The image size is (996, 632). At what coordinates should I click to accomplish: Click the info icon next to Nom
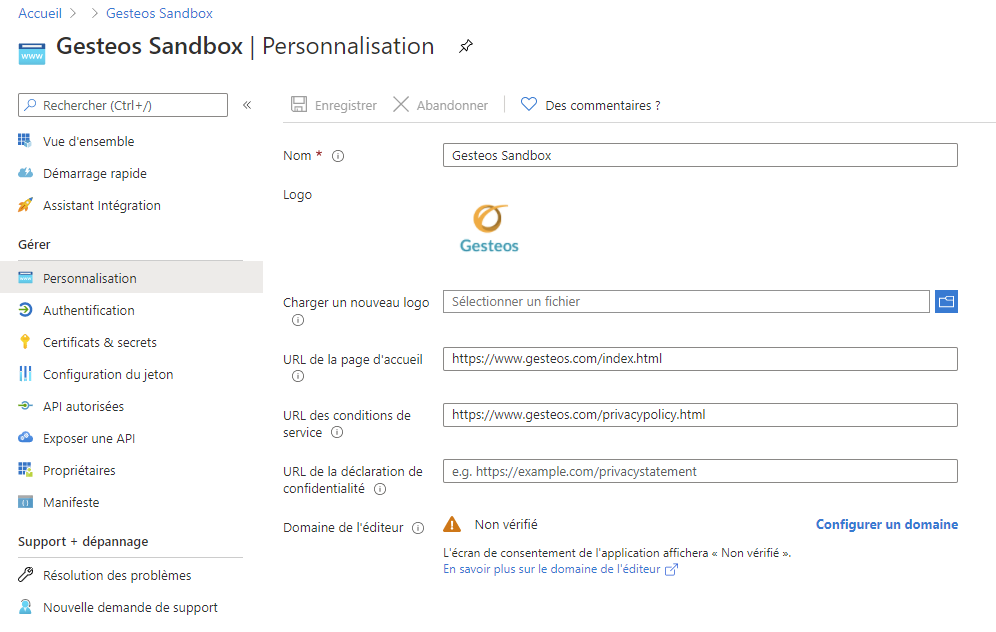(x=338, y=156)
